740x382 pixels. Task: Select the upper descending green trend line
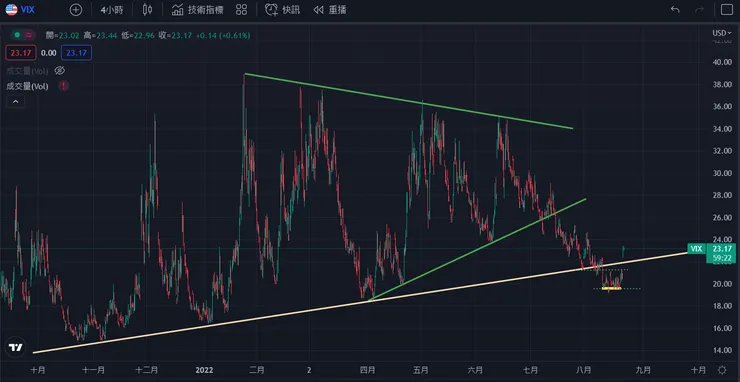pyautogui.click(x=409, y=101)
